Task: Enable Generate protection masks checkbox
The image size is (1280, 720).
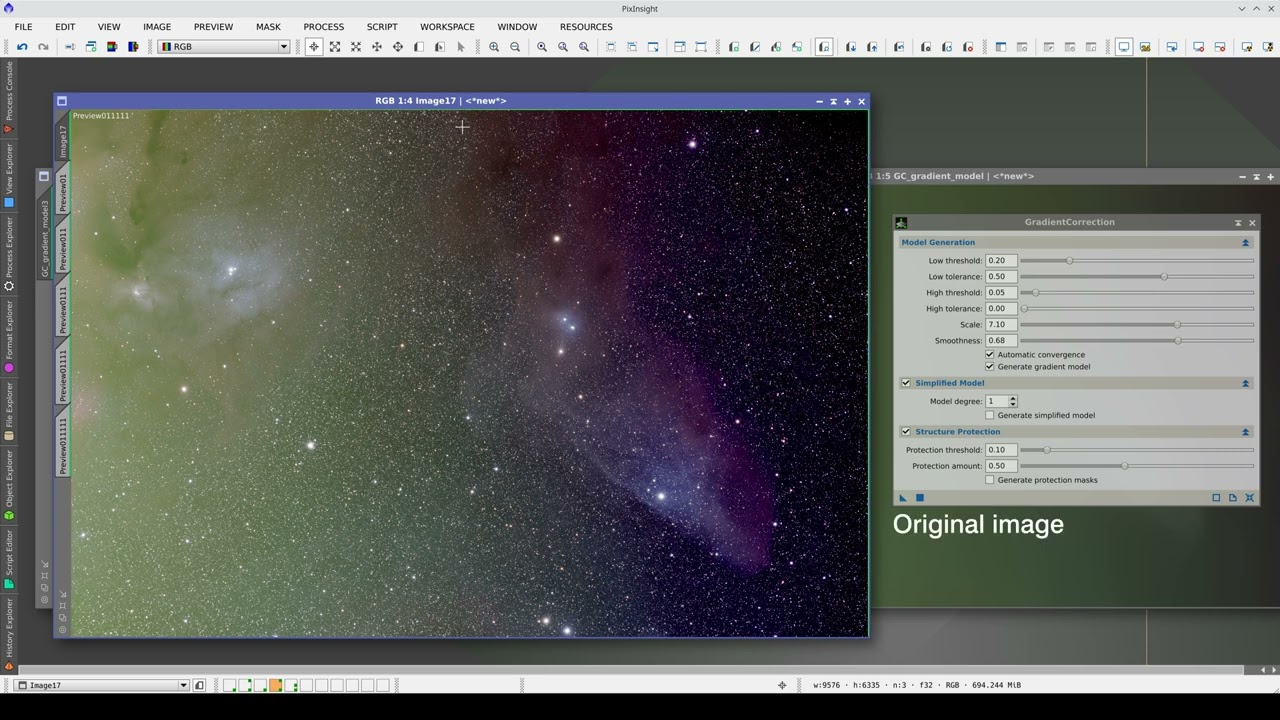Action: click(990, 480)
